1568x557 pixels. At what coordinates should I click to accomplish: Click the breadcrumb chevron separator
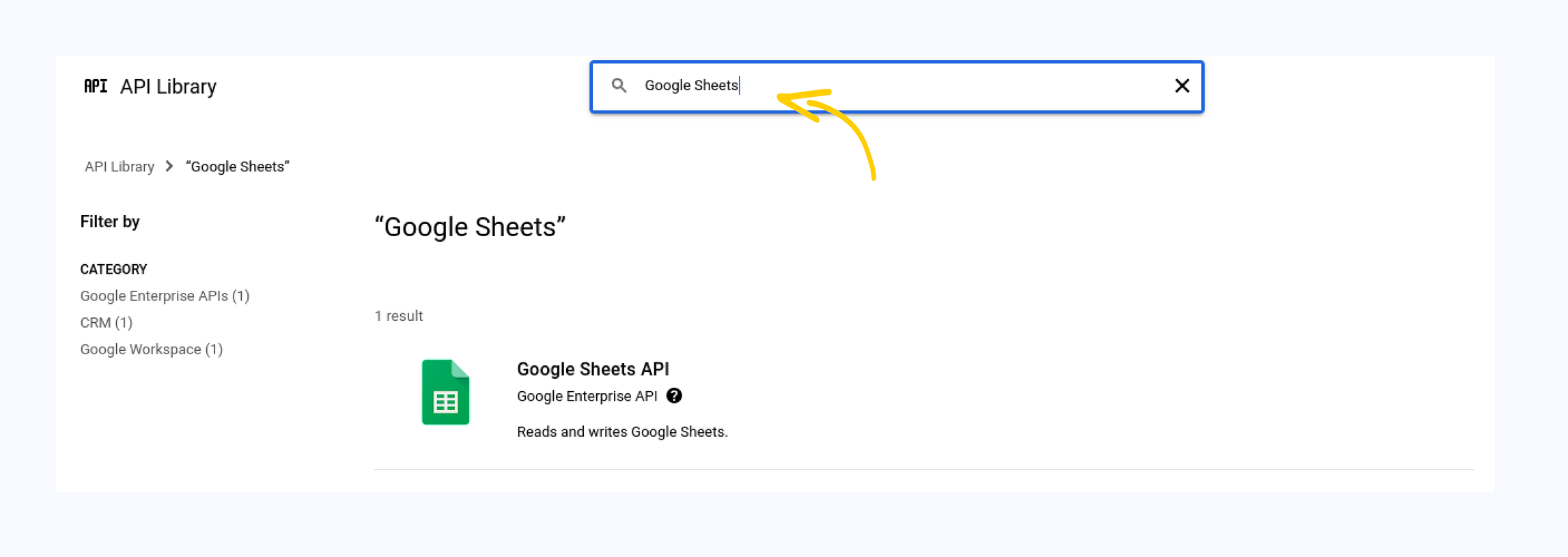coord(169,167)
